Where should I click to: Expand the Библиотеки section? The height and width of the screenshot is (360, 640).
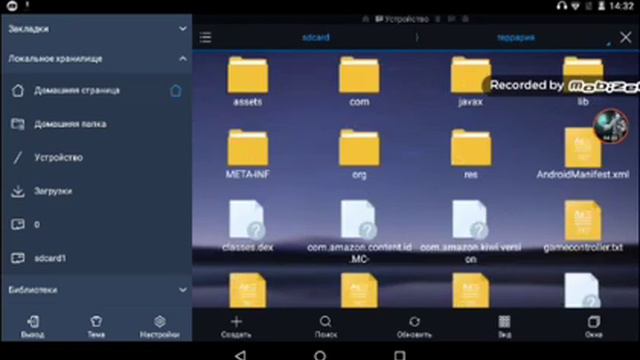97,290
